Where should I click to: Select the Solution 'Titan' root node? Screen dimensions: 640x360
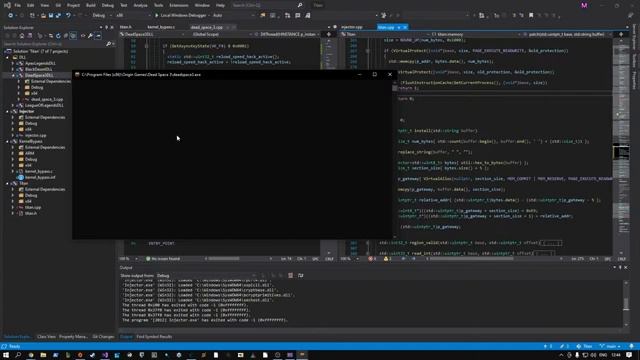coord(40,51)
